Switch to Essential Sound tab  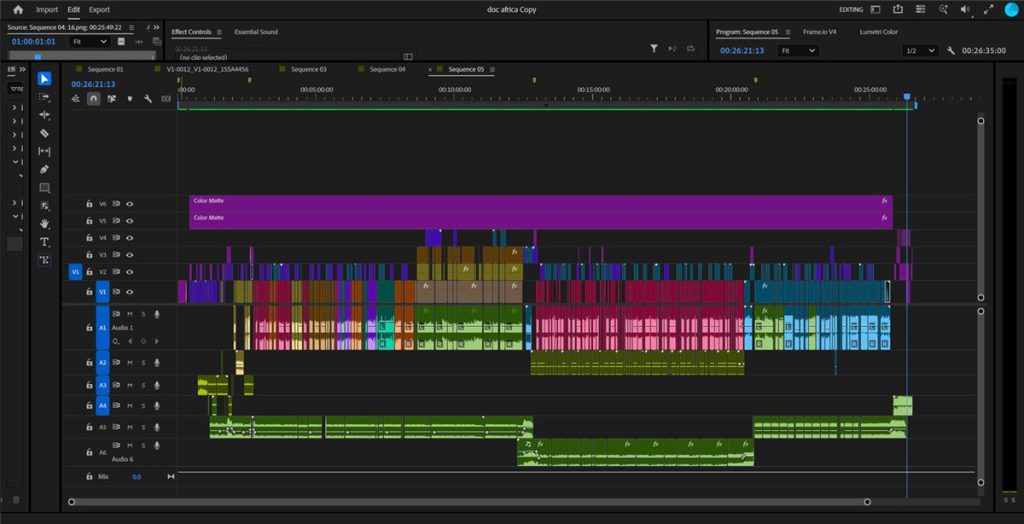tap(256, 31)
